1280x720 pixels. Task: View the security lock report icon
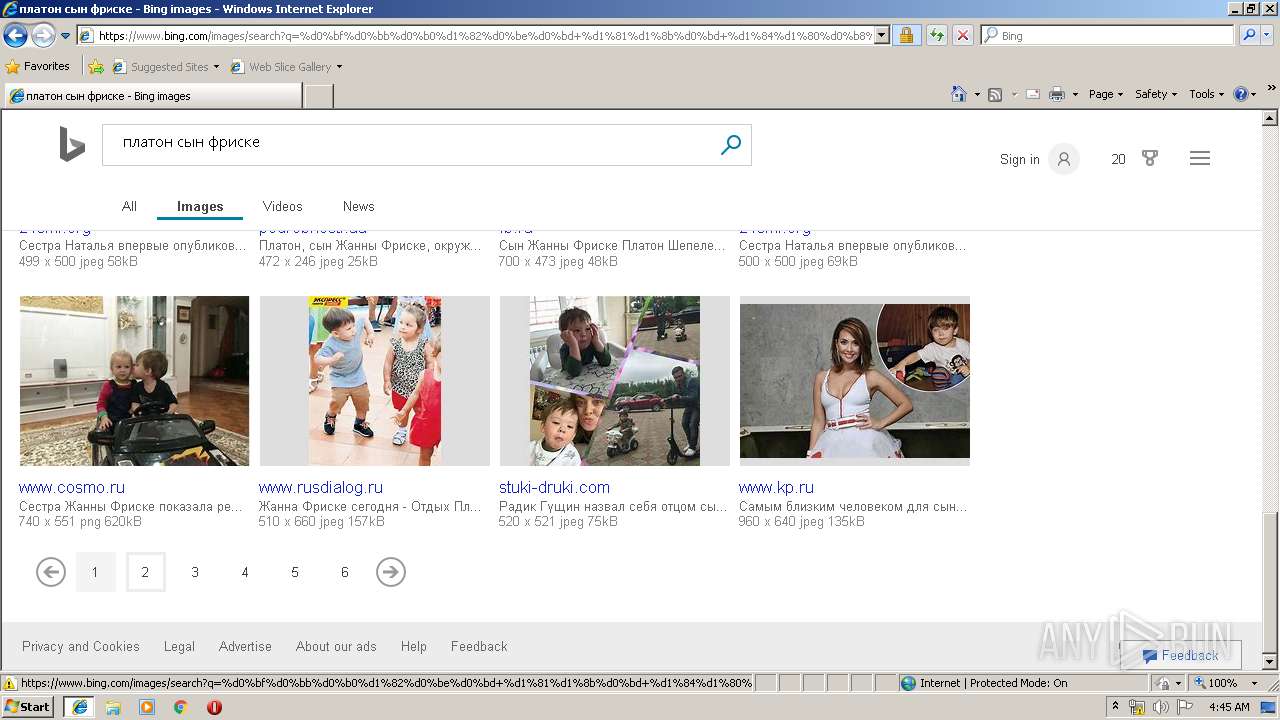pos(906,35)
